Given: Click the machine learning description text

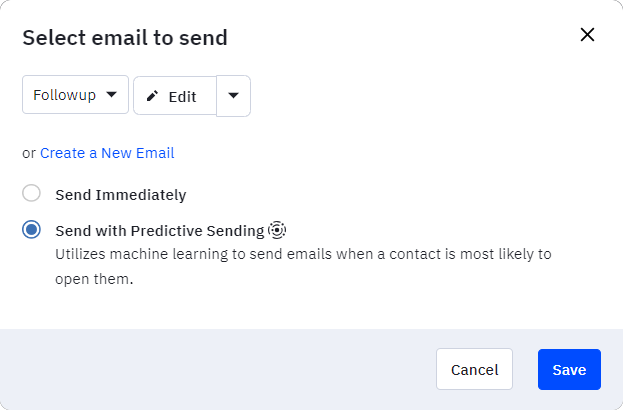Looking at the screenshot, I should click(303, 267).
